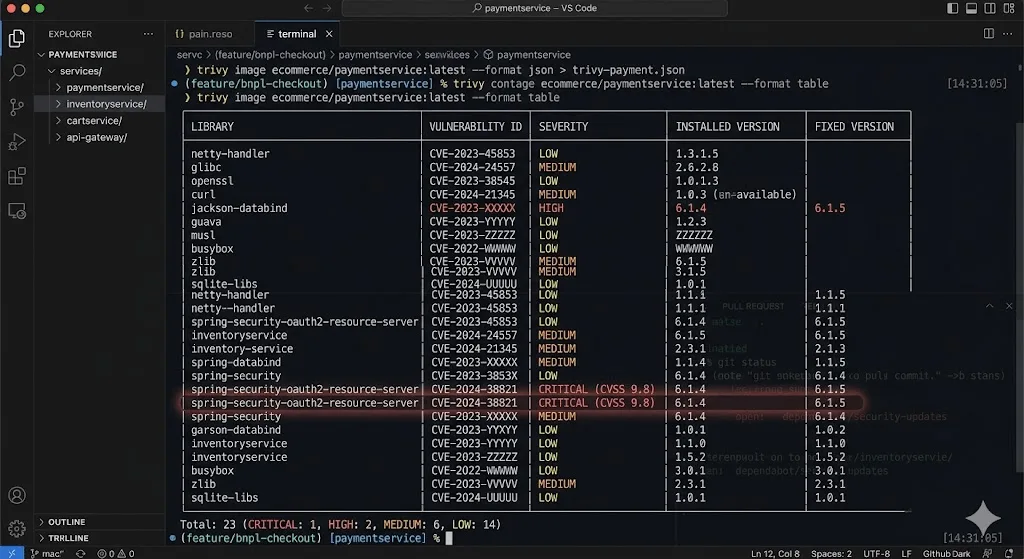1024x559 pixels.
Task: Open the Explorer view in activity bar
Action: (17, 38)
